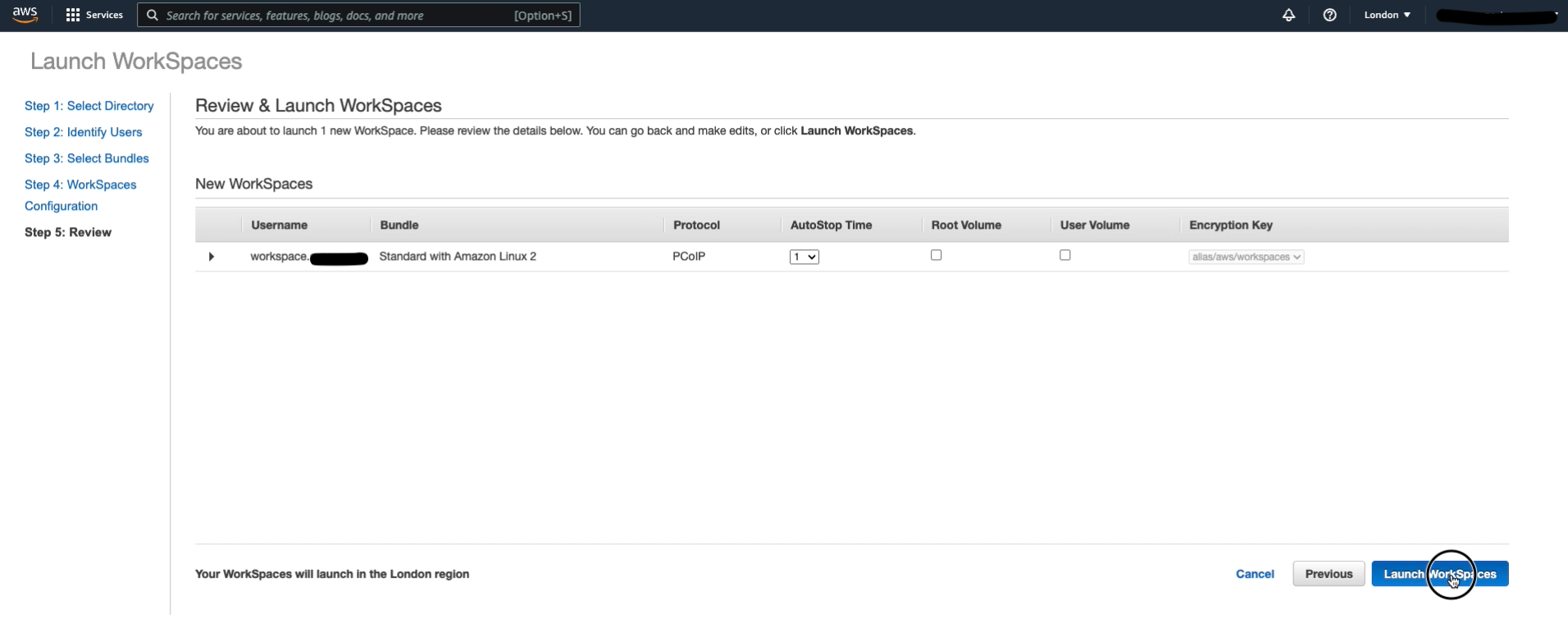Click the Encryption Key column header
This screenshot has height=620, width=1568.
(1231, 226)
